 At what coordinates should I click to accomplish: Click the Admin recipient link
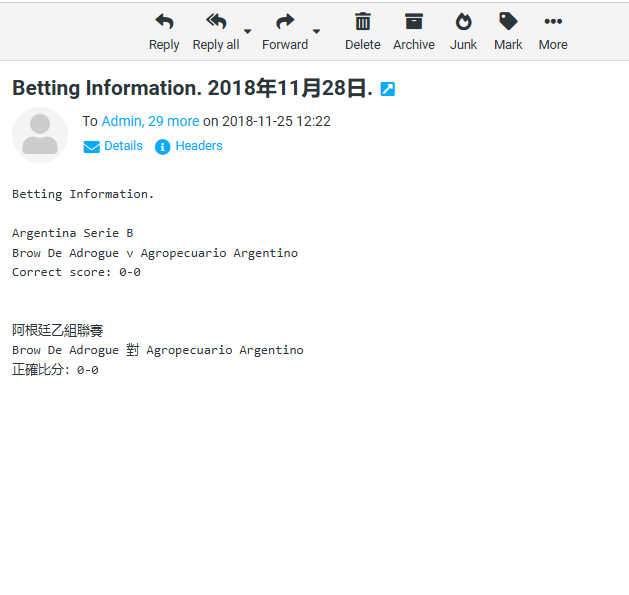click(x=122, y=121)
